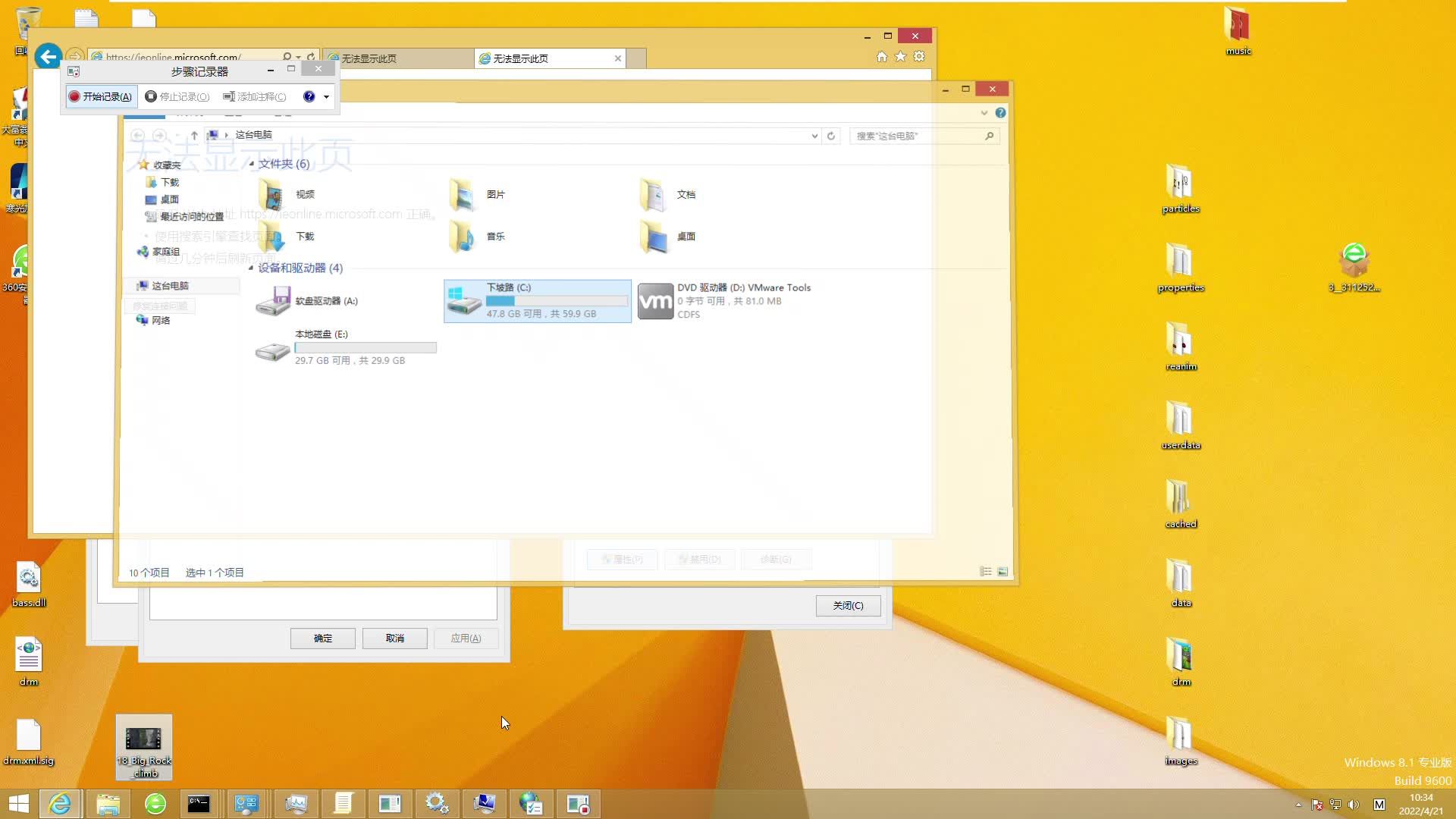Select 最近访问的位置 in navigation pane
The width and height of the screenshot is (1456, 819).
[x=191, y=217]
